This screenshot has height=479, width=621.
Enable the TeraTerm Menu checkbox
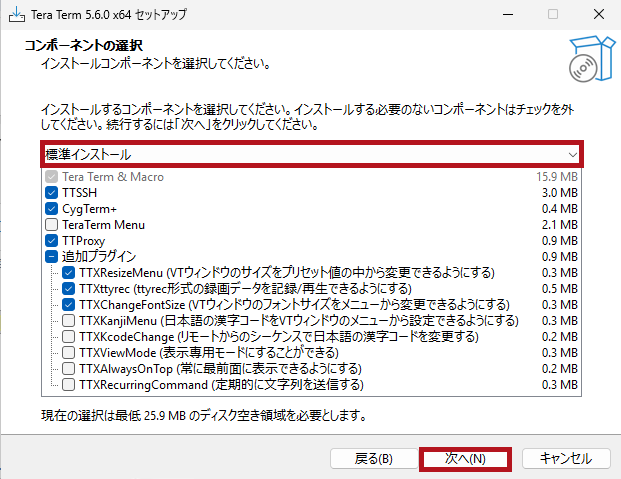click(x=52, y=224)
